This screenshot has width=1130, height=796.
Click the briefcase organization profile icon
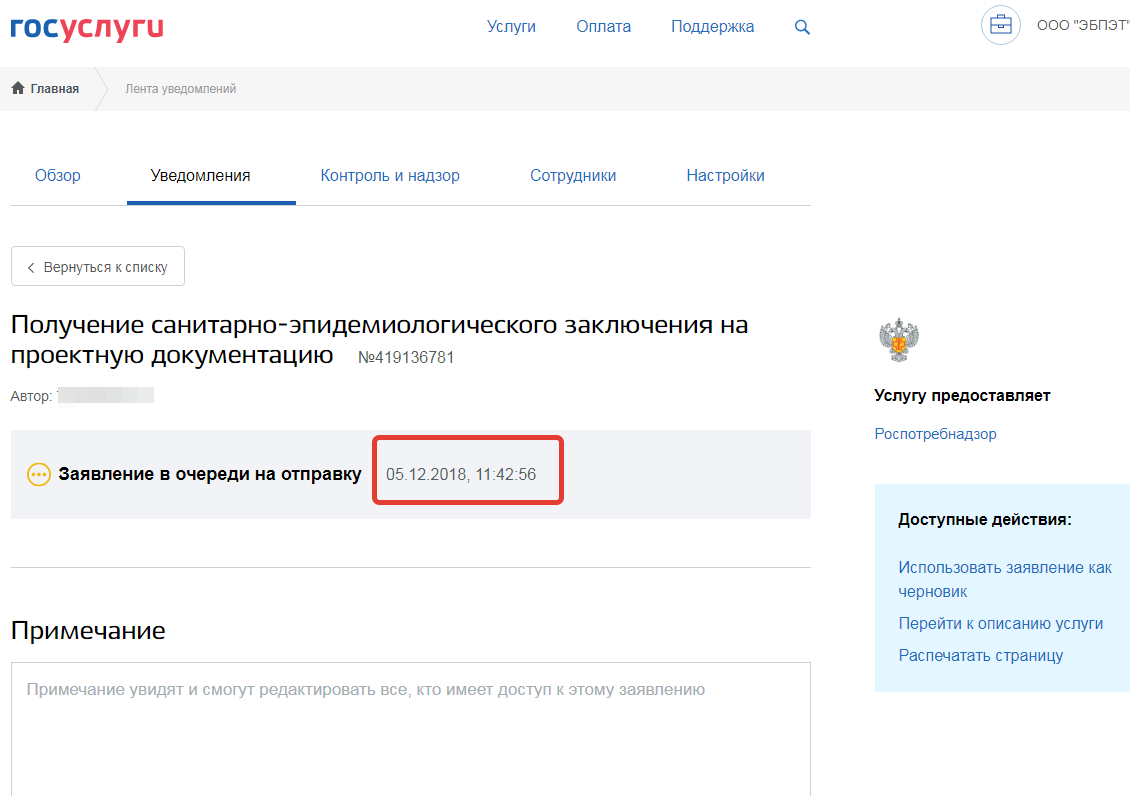1000,26
